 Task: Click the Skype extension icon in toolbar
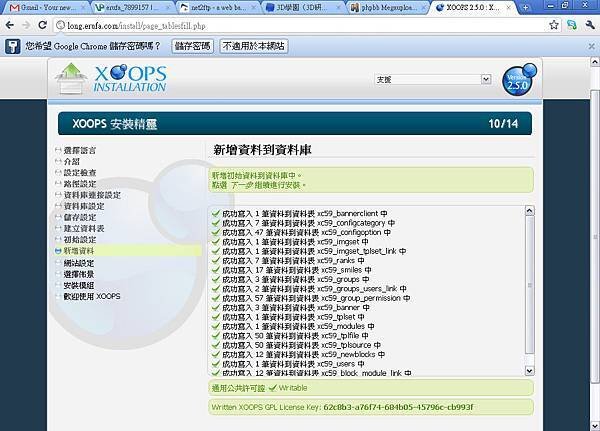(572, 25)
